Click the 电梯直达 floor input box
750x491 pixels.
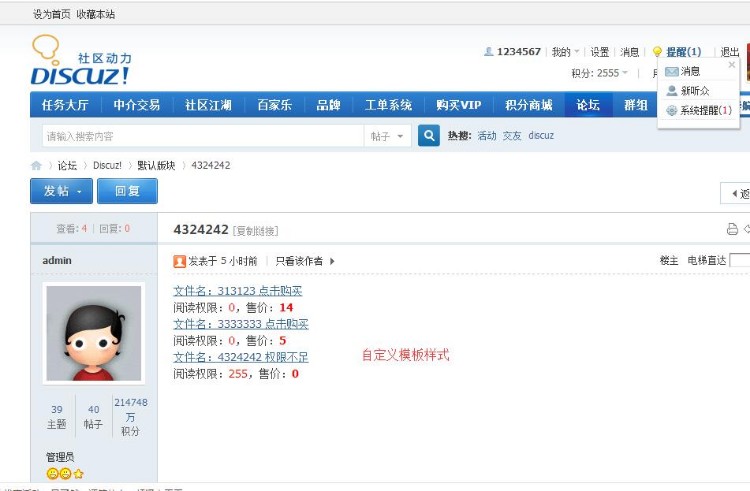[x=740, y=261]
